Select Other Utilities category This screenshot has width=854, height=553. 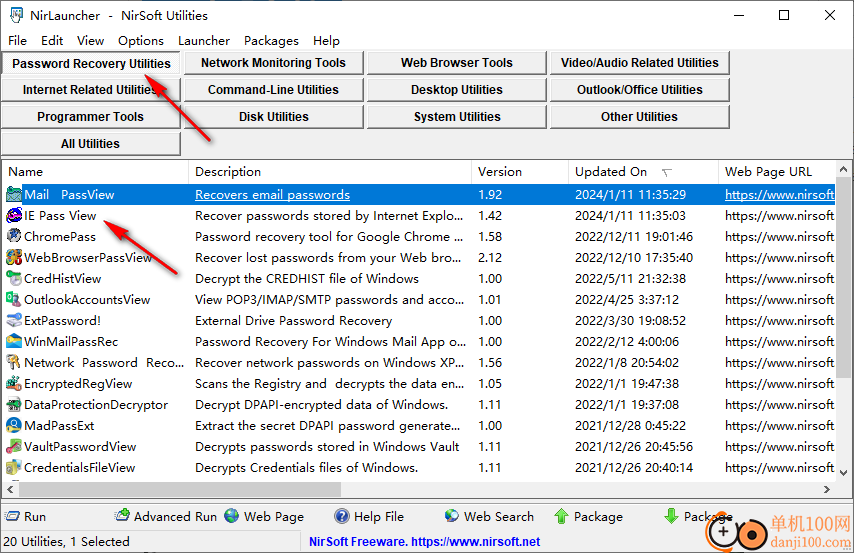coord(639,117)
